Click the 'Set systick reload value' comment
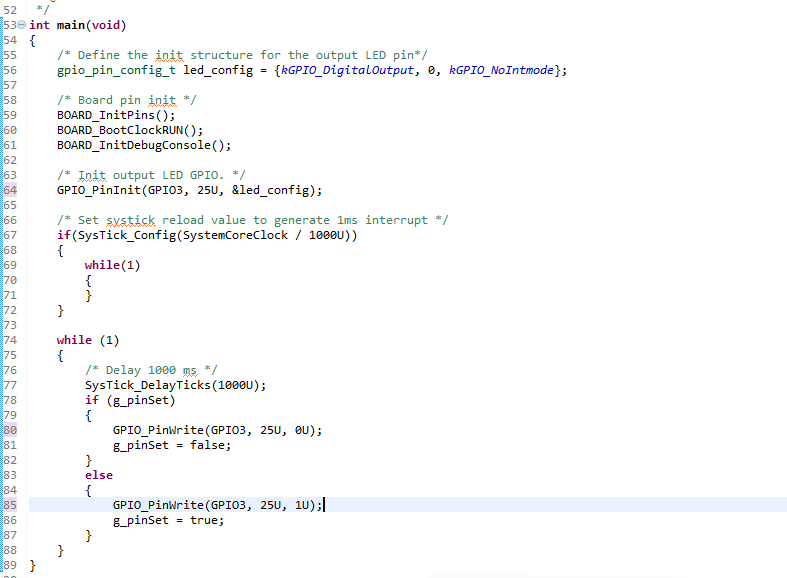The width and height of the screenshot is (787, 578). coord(252,220)
